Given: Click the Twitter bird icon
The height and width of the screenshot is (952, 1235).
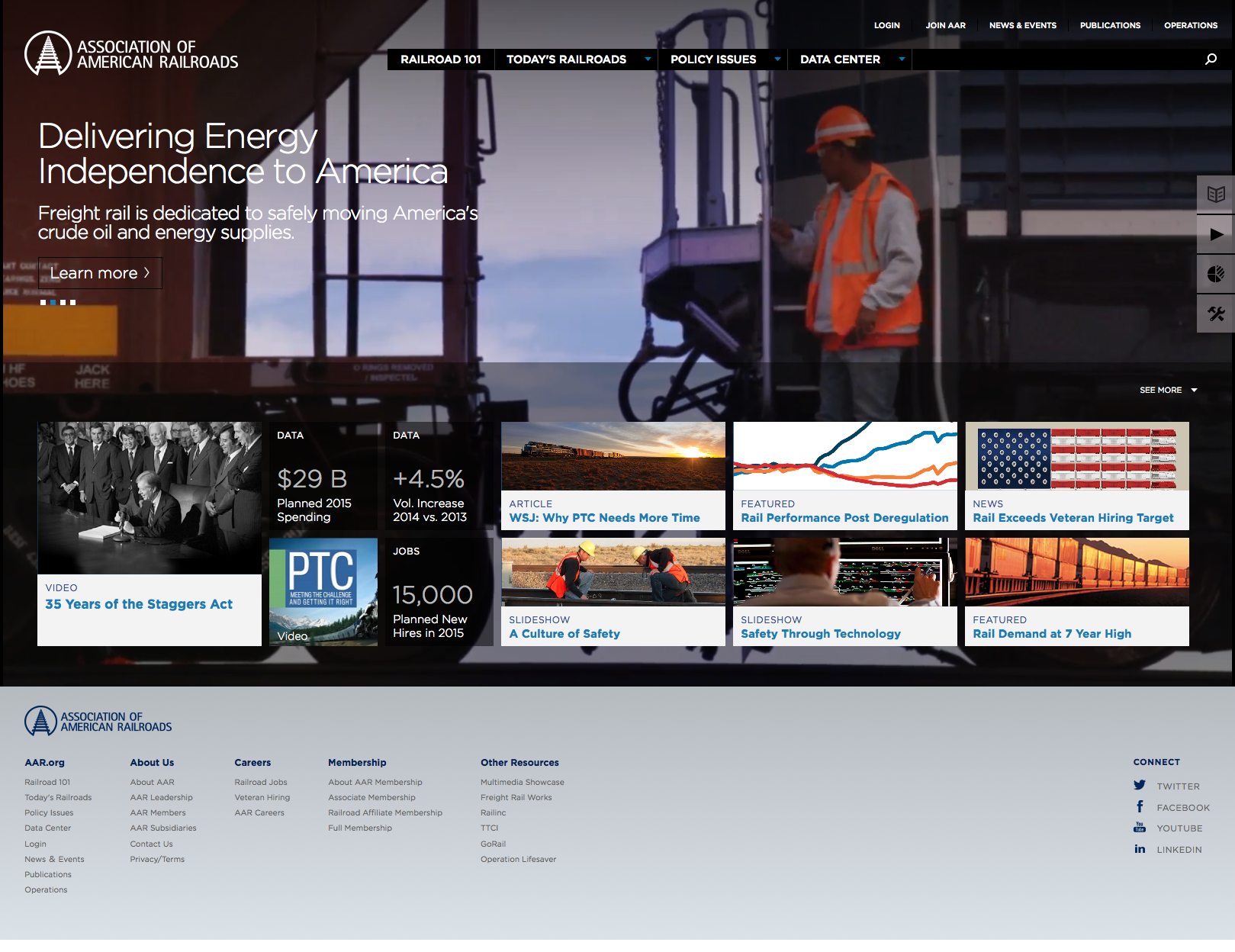Looking at the screenshot, I should coord(1140,785).
